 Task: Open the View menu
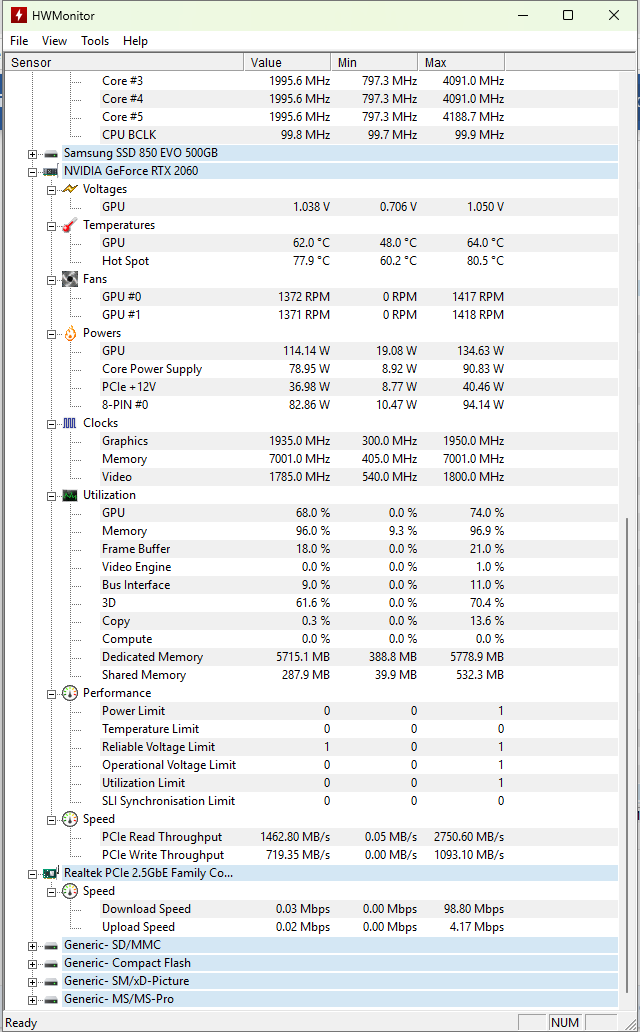click(55, 41)
